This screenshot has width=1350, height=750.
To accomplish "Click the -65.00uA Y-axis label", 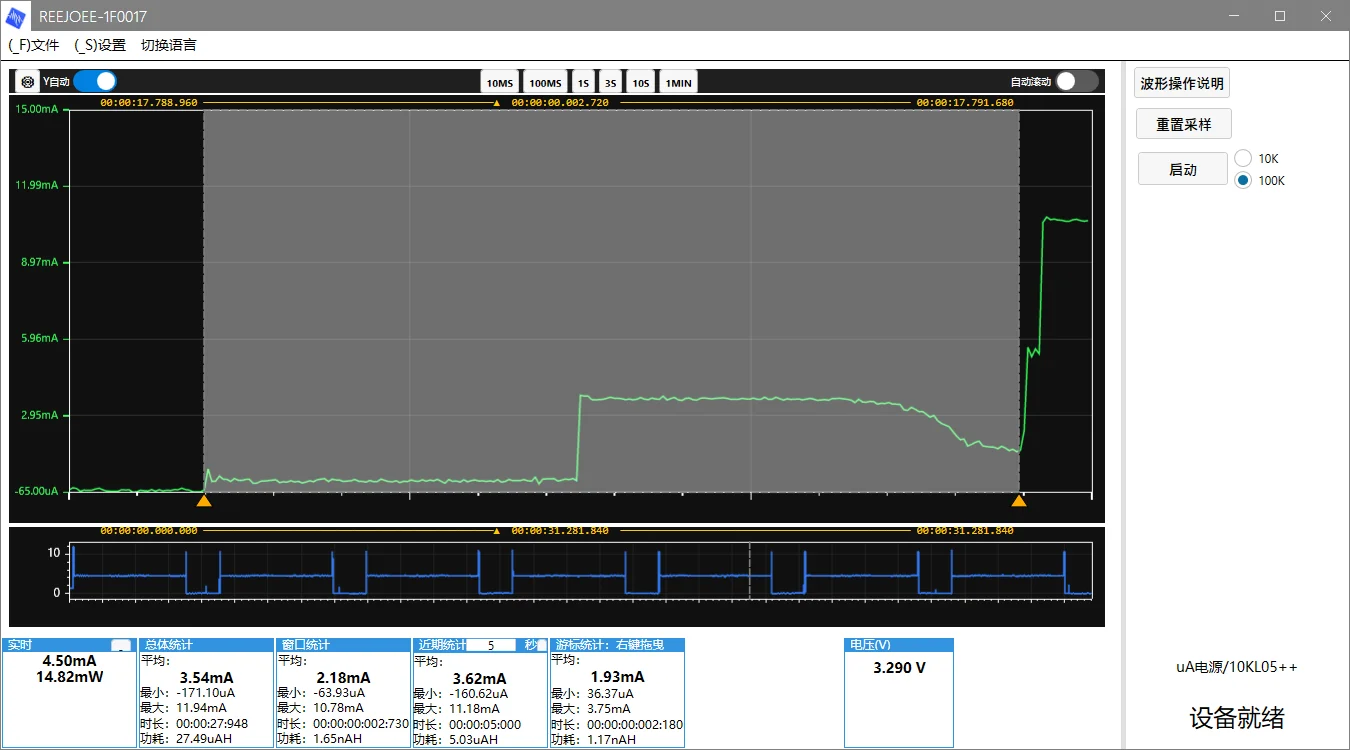I will click(x=35, y=491).
